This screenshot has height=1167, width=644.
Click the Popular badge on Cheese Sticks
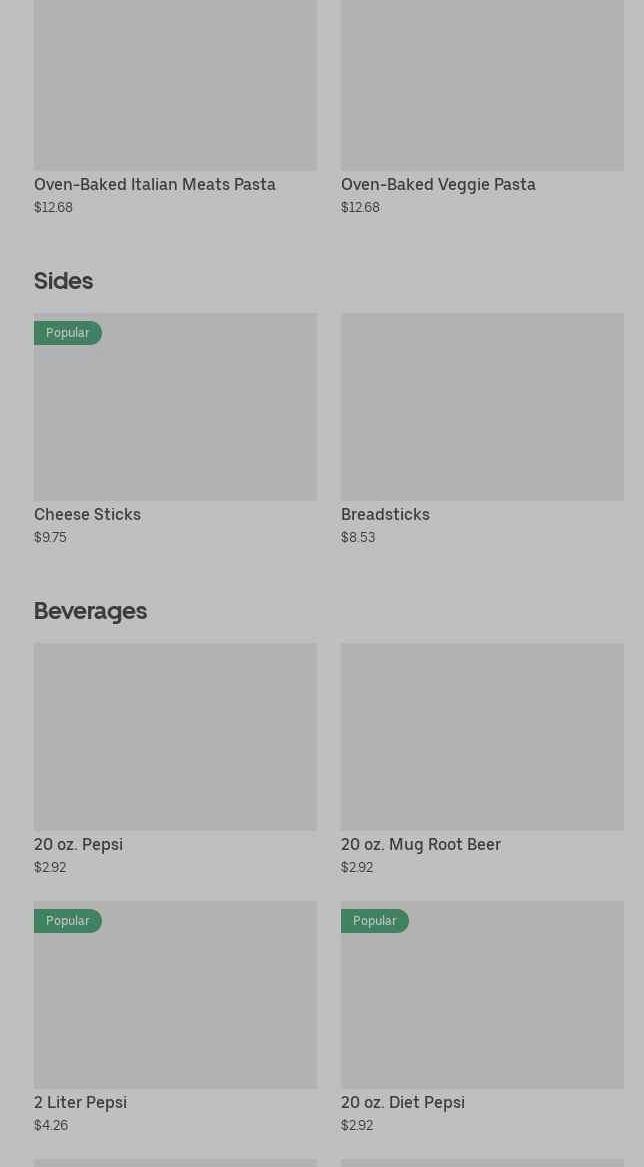67,333
